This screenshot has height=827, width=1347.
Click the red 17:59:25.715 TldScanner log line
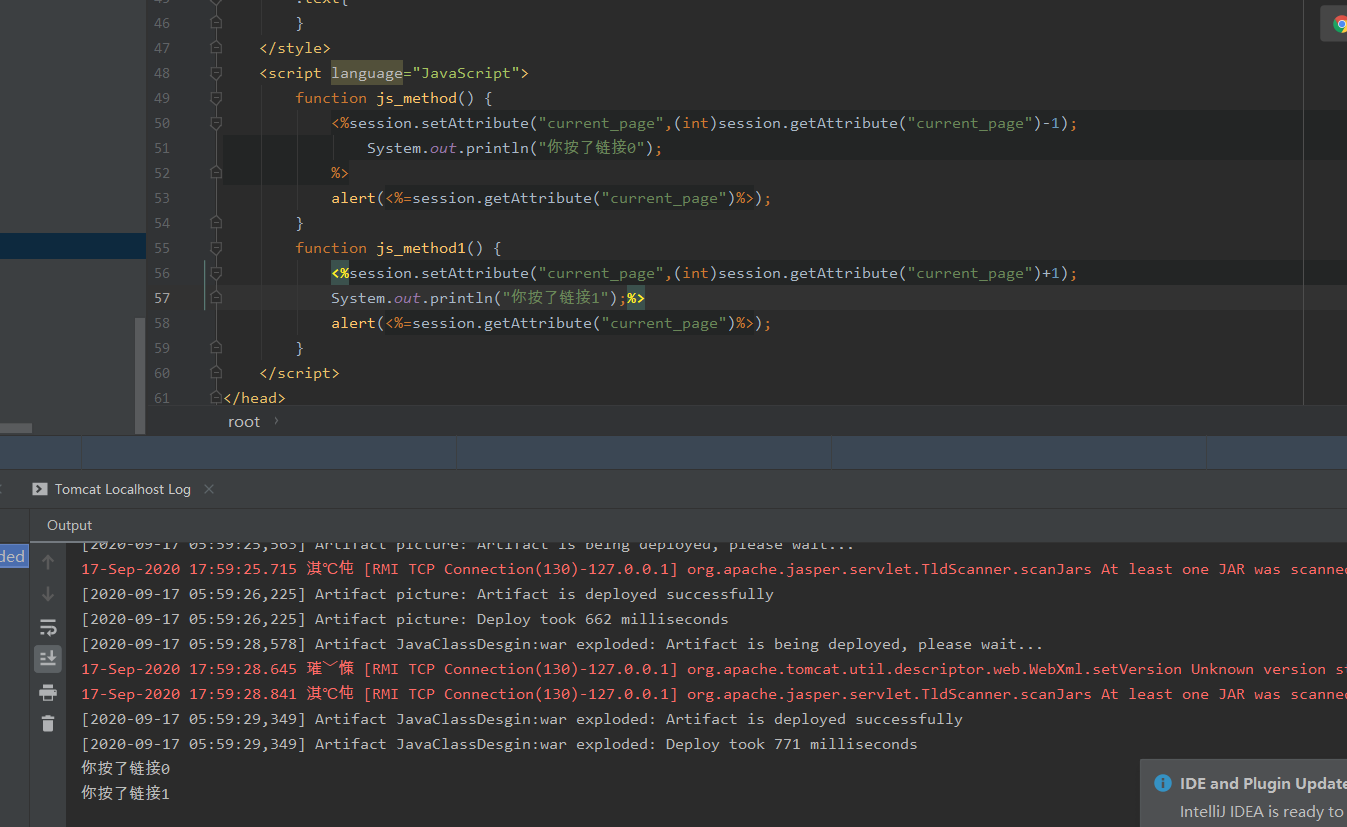(x=714, y=569)
